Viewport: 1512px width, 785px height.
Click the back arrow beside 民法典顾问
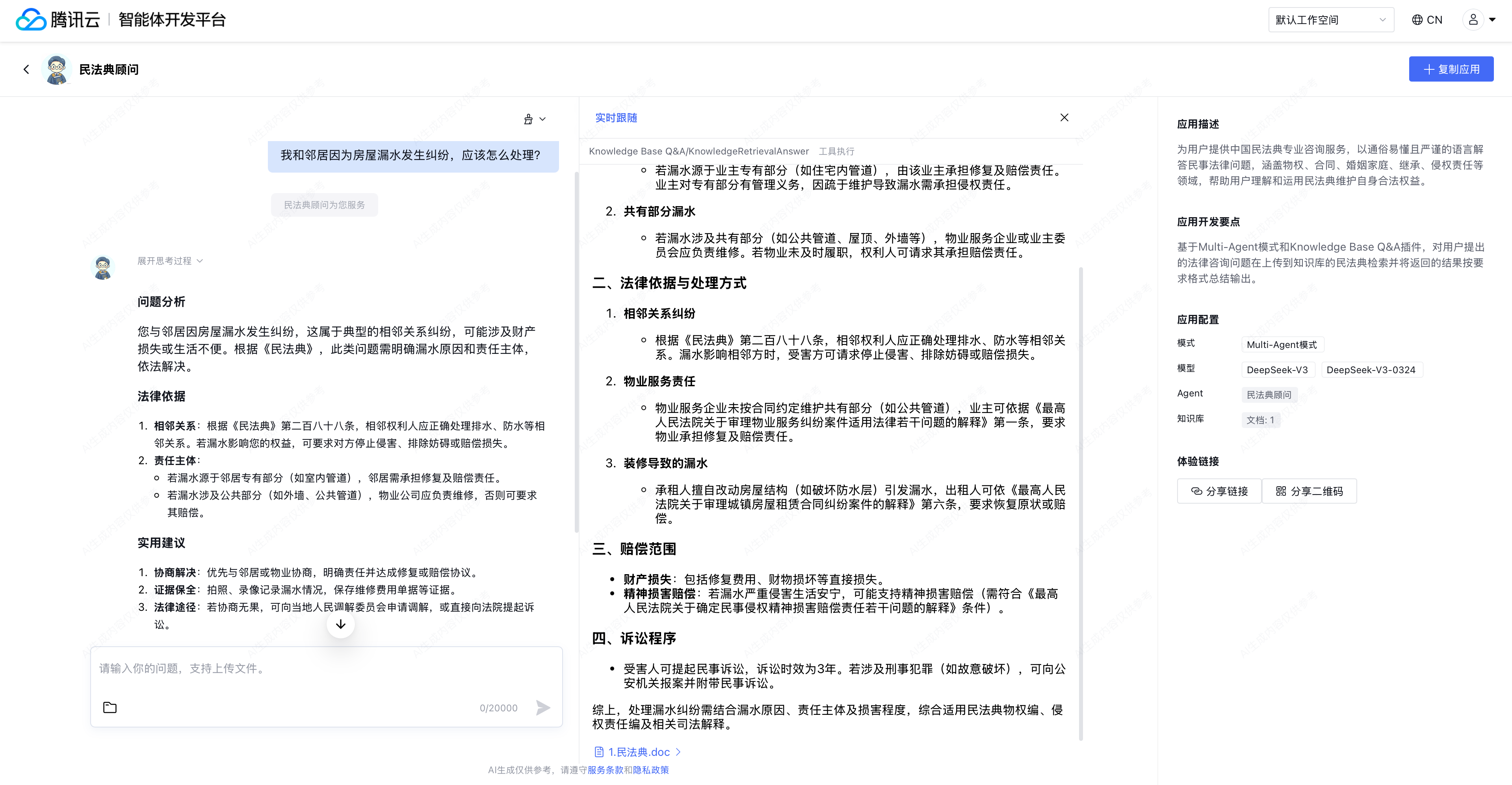pyautogui.click(x=26, y=69)
